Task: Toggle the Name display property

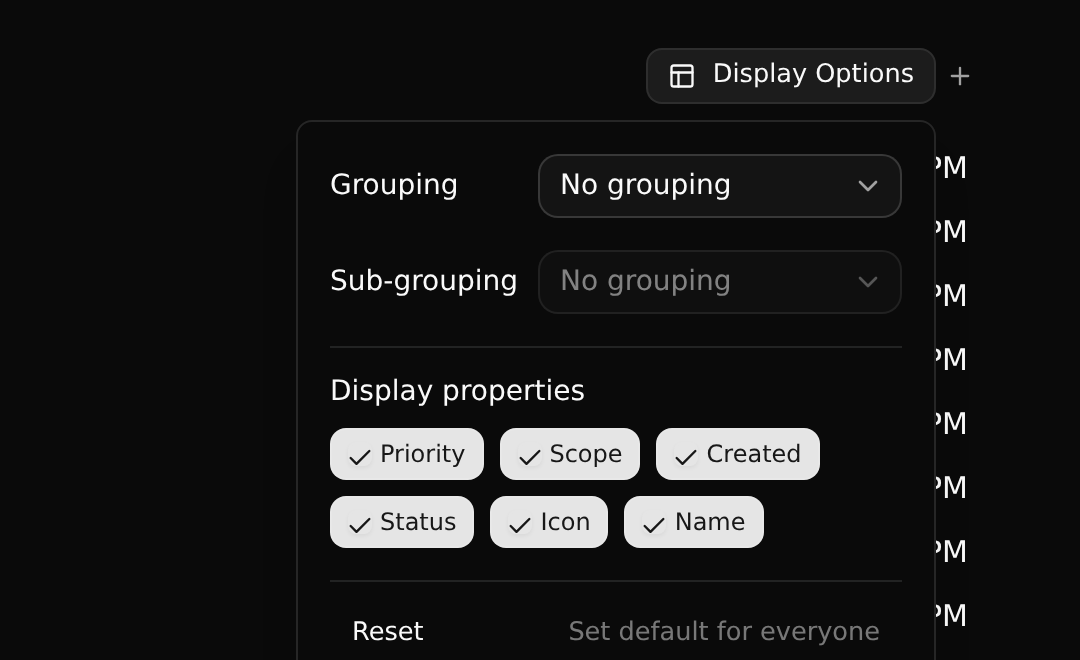Action: 694,522
